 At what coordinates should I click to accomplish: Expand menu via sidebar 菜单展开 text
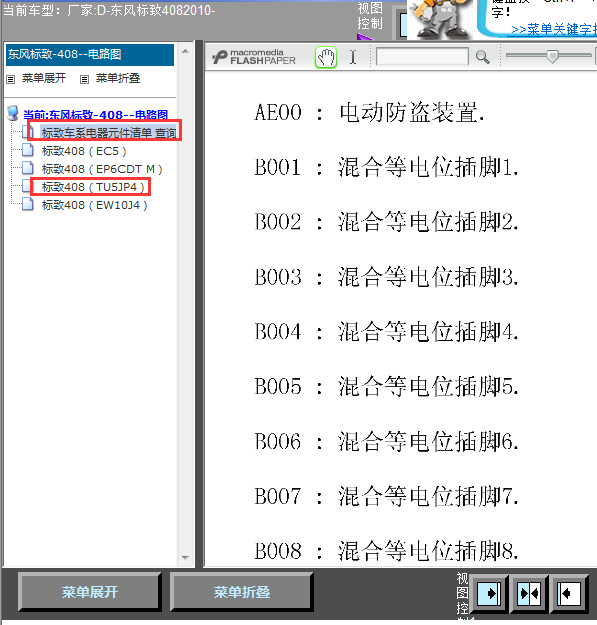coord(44,78)
